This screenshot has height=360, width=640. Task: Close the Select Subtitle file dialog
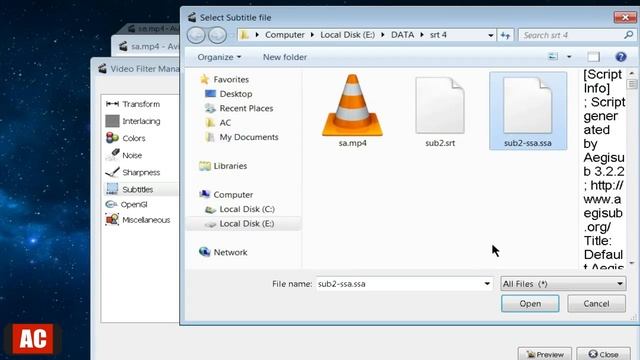click(x=624, y=17)
